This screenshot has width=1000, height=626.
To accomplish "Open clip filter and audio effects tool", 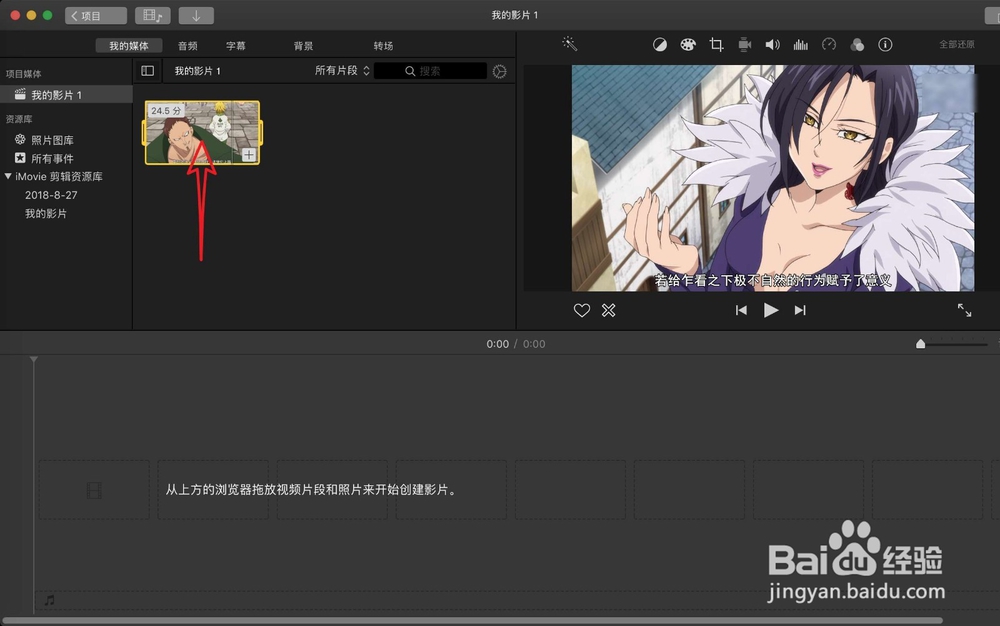I will point(857,45).
